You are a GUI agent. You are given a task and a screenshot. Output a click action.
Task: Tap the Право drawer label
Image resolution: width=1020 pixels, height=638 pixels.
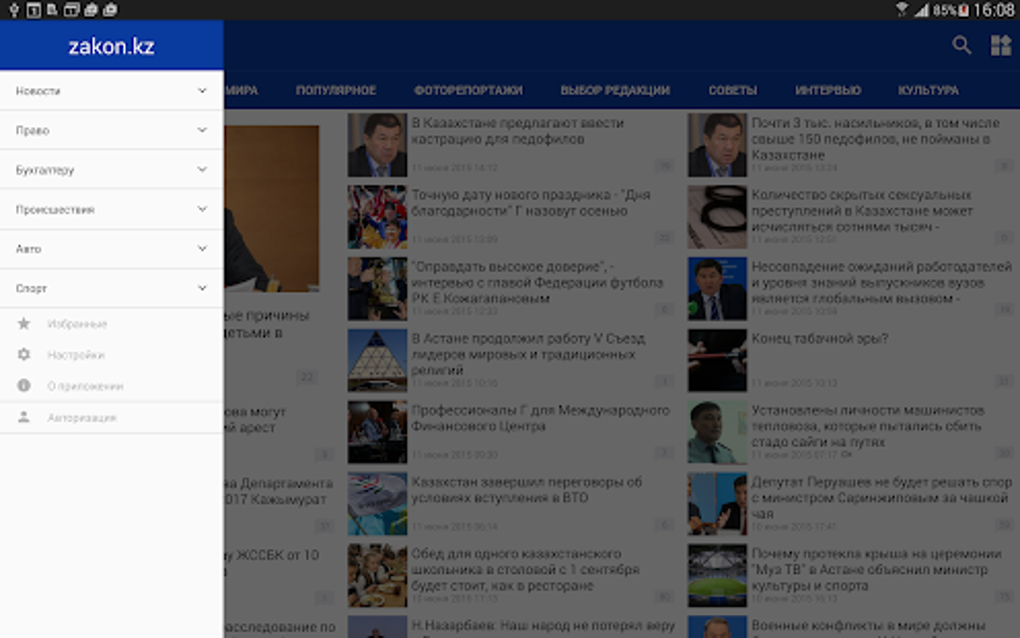point(33,131)
